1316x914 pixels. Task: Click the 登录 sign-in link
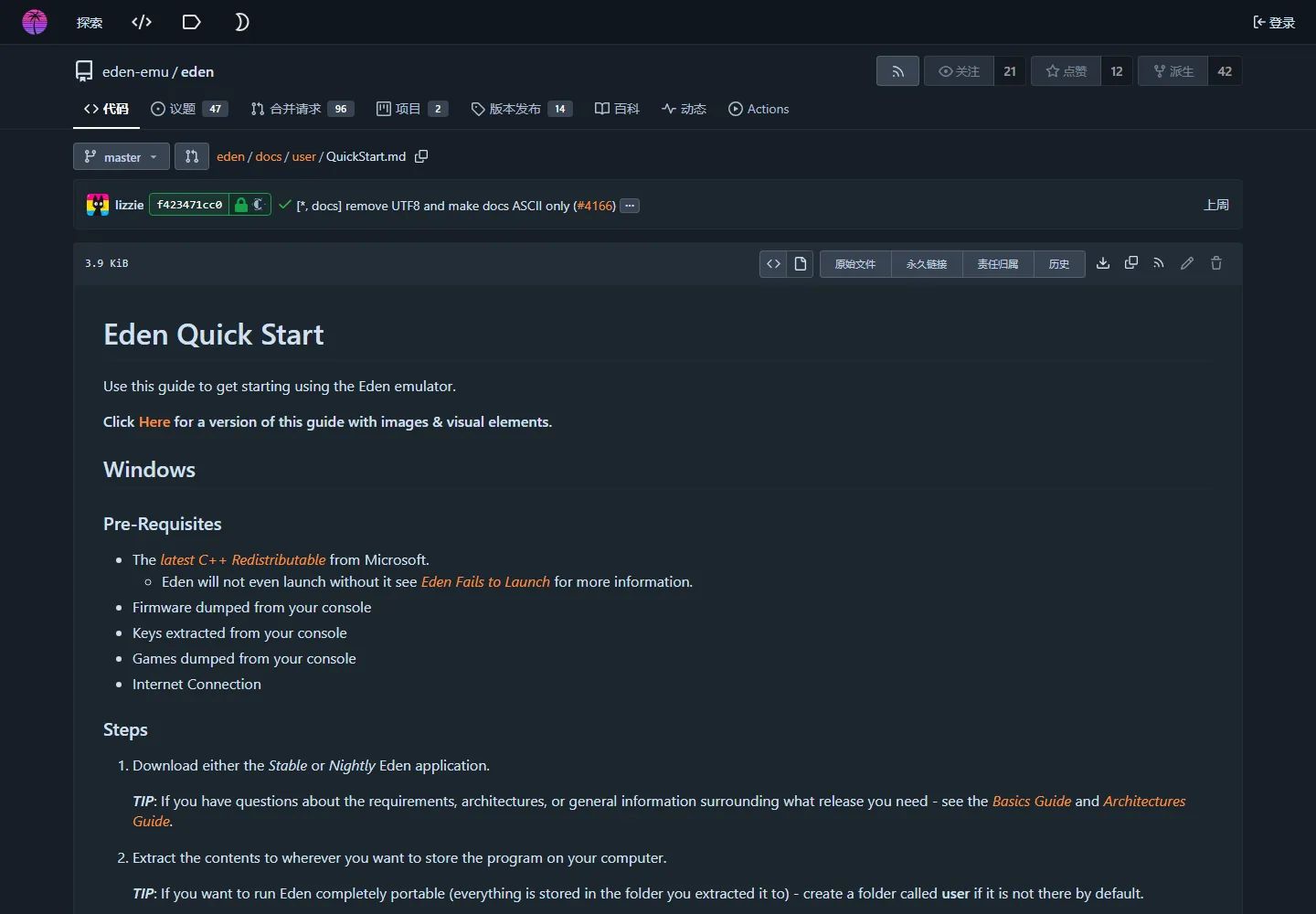[1274, 22]
